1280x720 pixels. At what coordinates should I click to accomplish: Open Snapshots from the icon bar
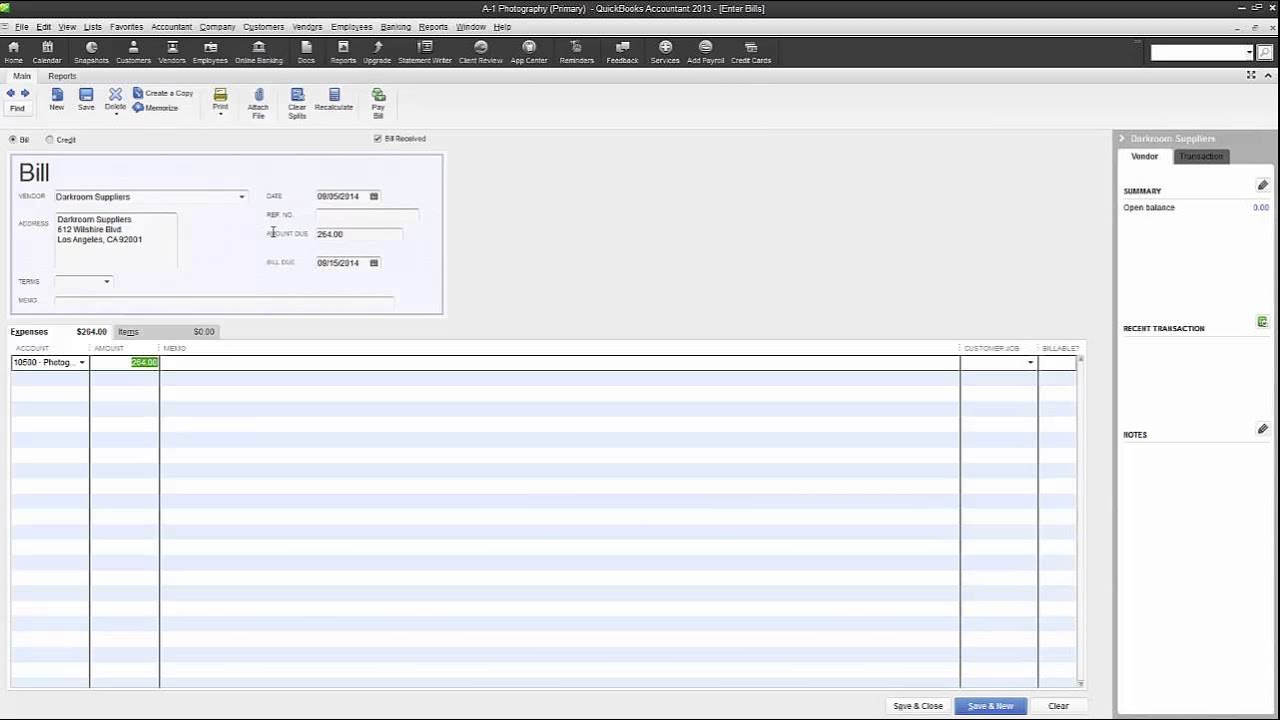[91, 52]
